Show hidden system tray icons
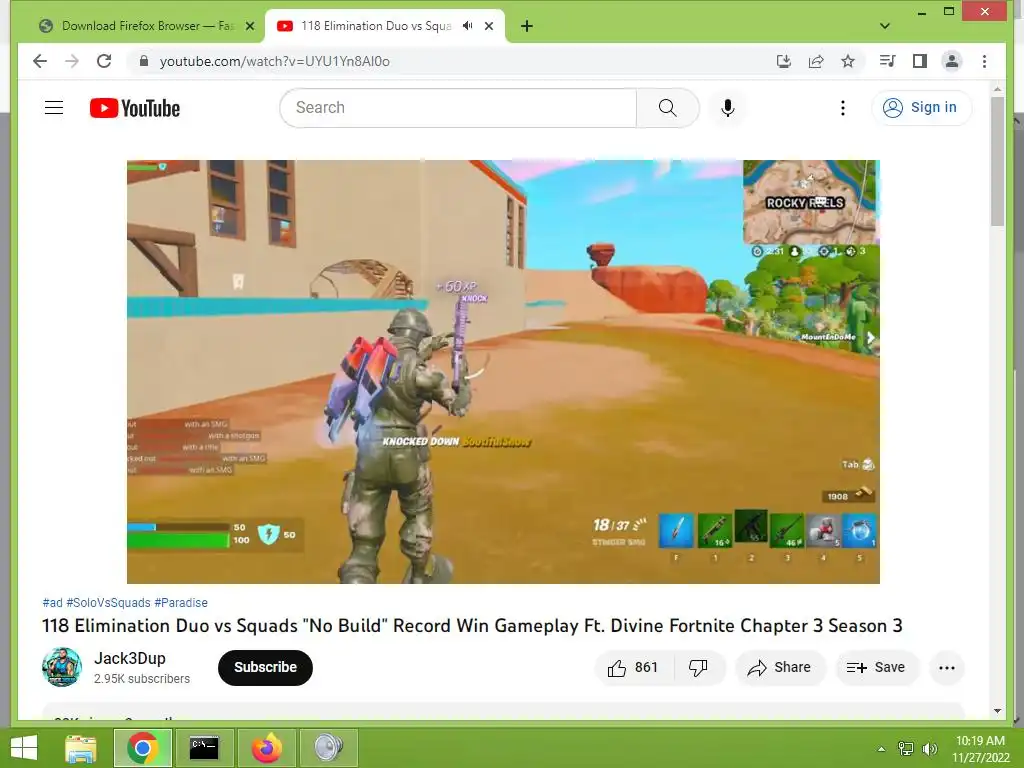Viewport: 1024px width, 768px height. point(881,749)
